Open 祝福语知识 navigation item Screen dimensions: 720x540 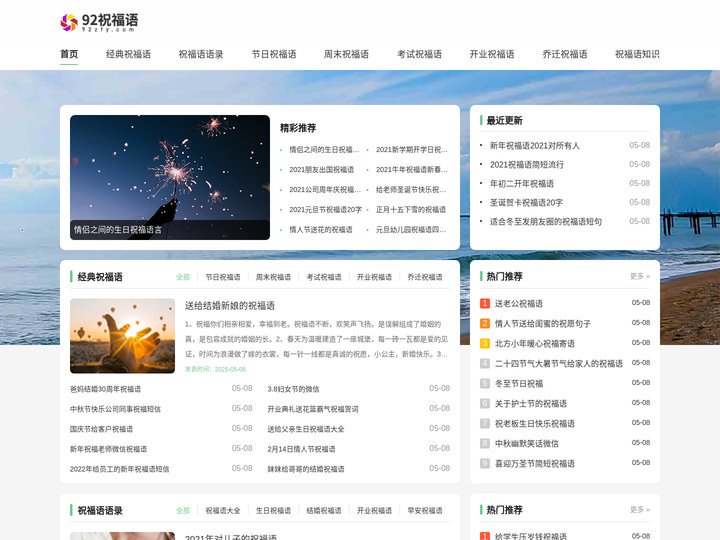pyautogui.click(x=637, y=54)
